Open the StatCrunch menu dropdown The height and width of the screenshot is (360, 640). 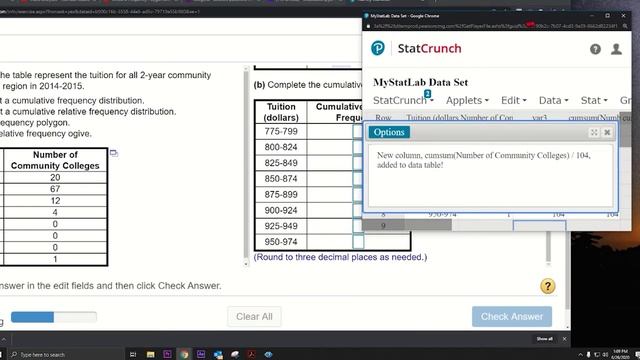click(x=403, y=100)
